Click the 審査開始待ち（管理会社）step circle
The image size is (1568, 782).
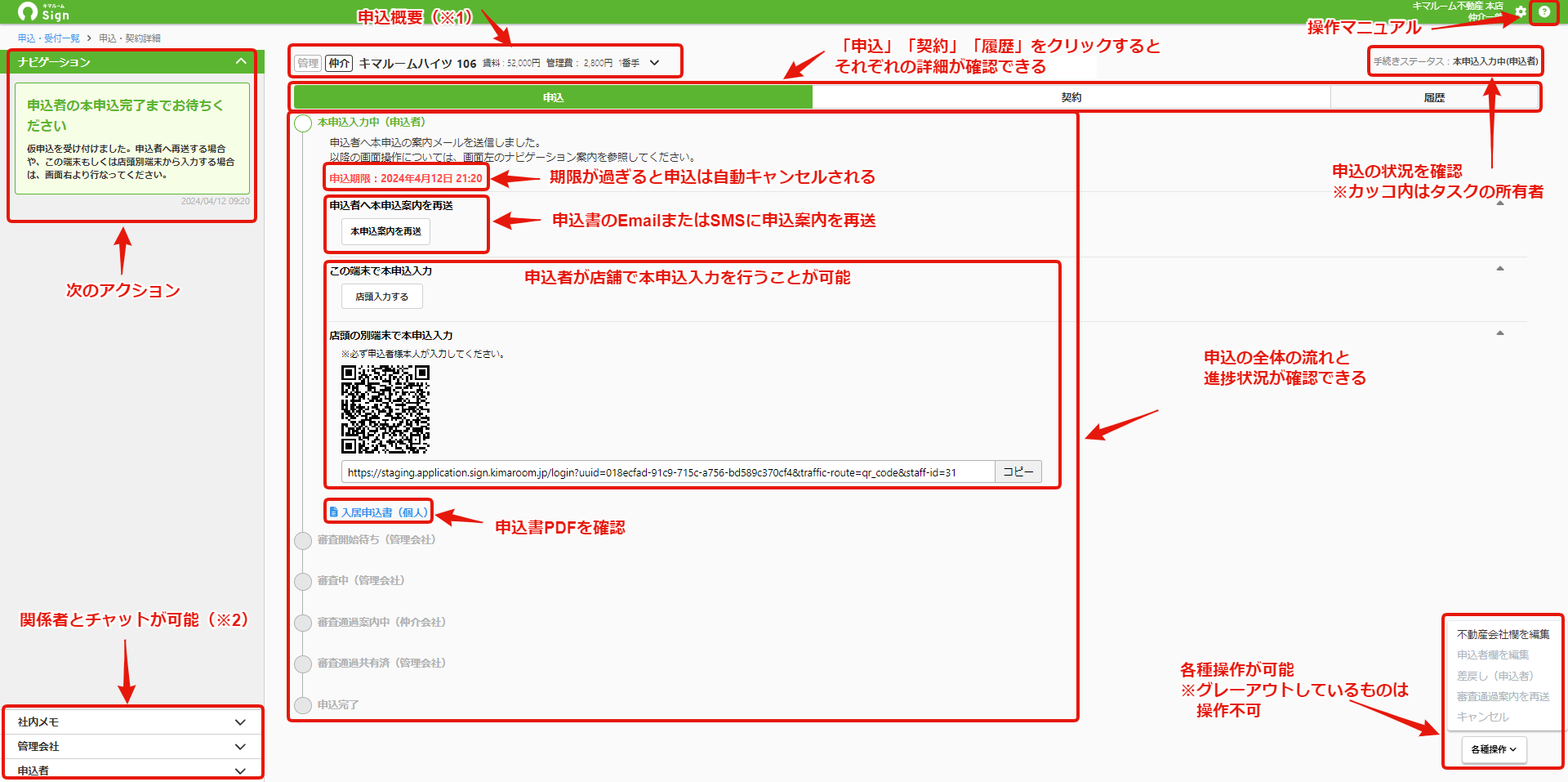click(x=303, y=540)
